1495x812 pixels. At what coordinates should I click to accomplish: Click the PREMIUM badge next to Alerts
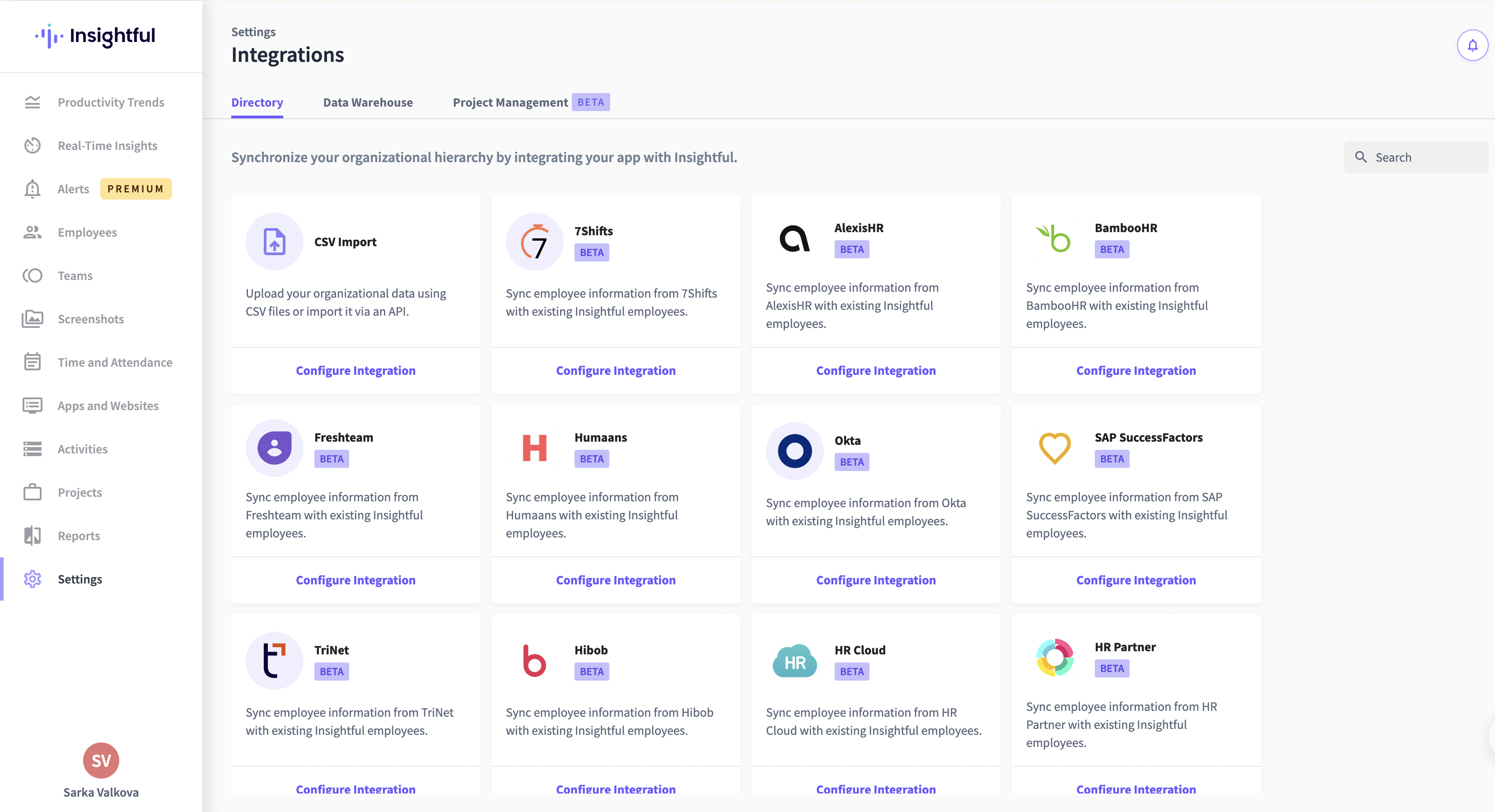pyautogui.click(x=136, y=189)
